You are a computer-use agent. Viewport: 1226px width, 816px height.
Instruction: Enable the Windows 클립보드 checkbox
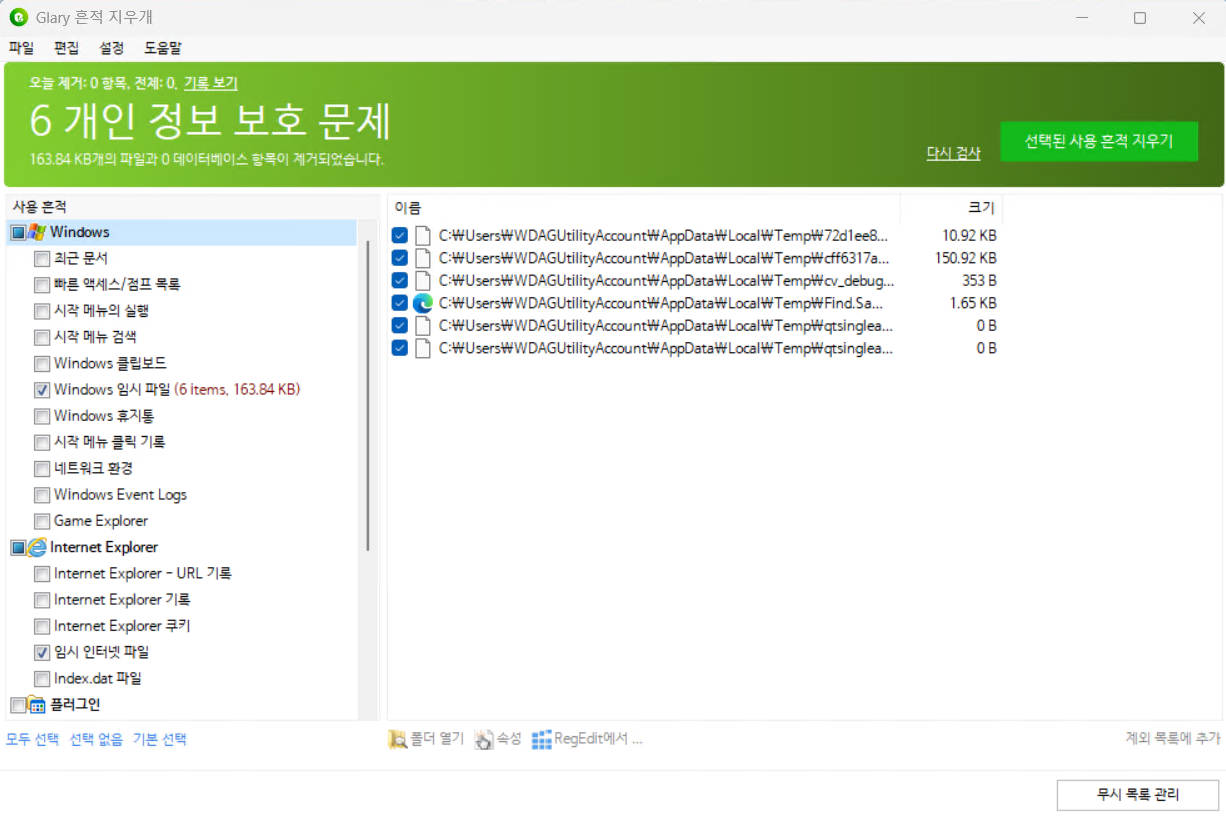[42, 364]
